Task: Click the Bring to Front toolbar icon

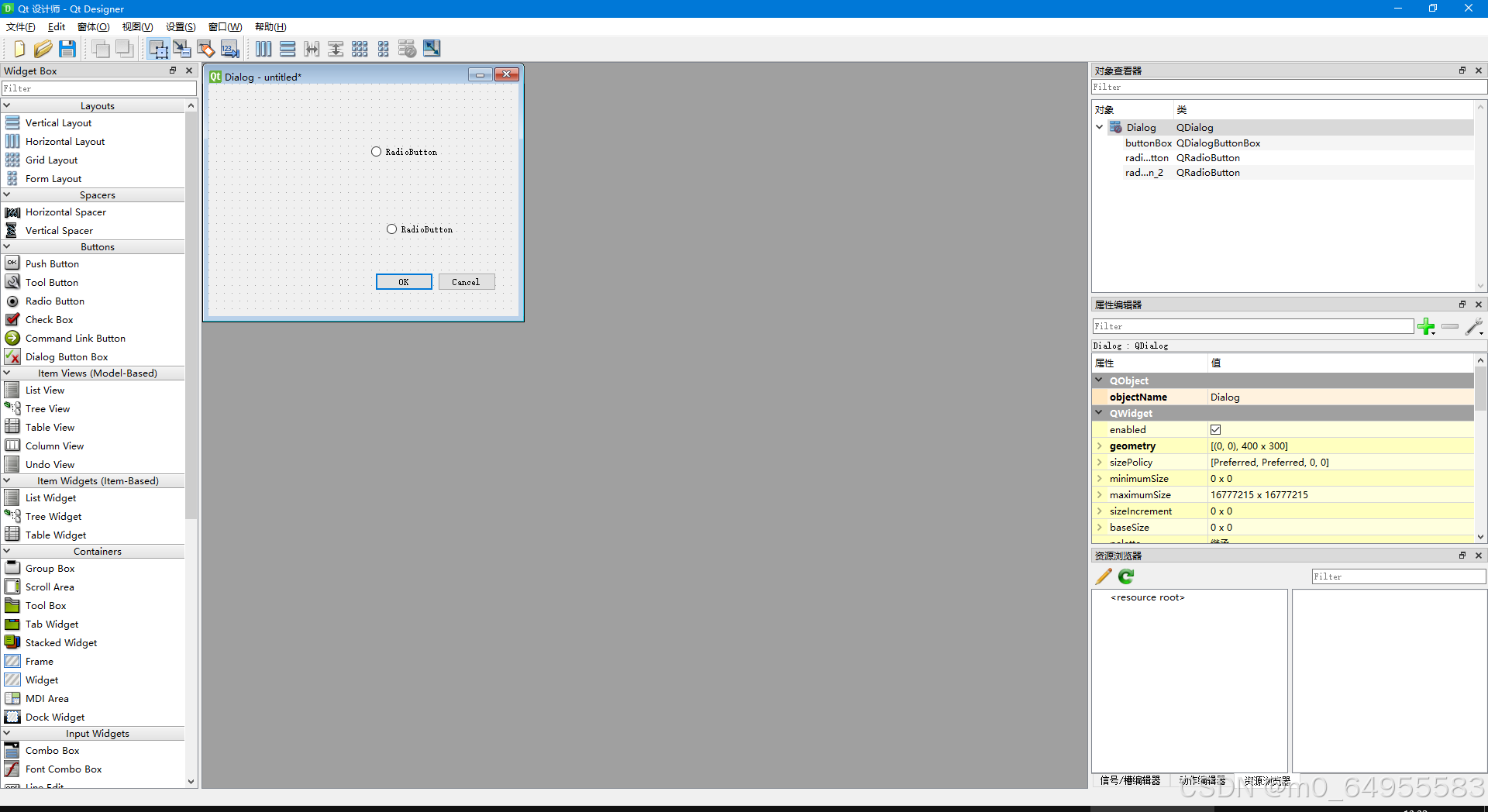Action: point(124,49)
